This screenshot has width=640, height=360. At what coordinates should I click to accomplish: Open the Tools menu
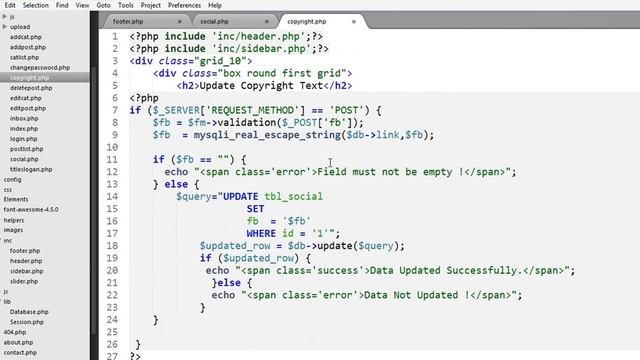[x=126, y=5]
